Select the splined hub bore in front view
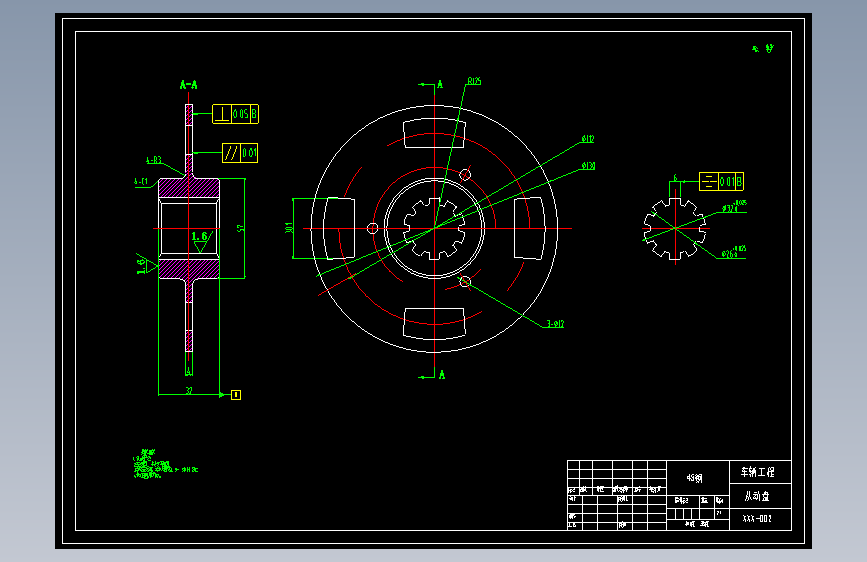This screenshot has width=867, height=562. click(x=435, y=228)
